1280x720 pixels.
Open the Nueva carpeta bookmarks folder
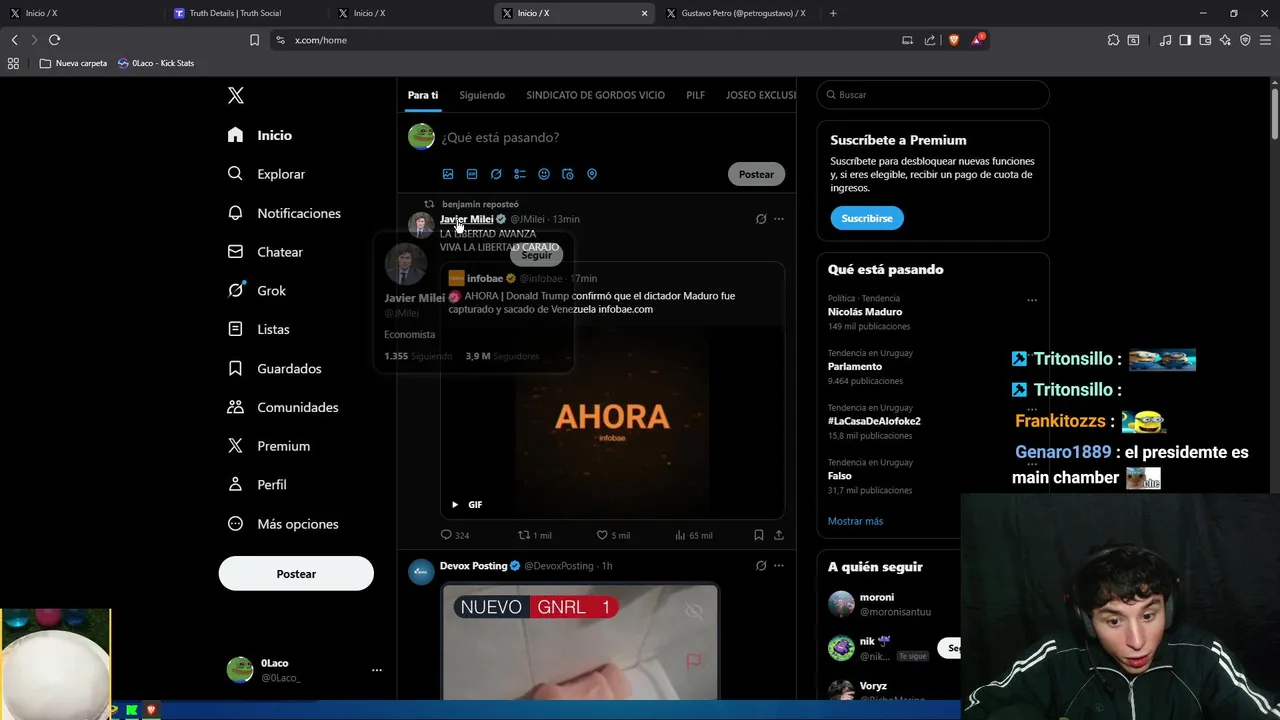73,63
